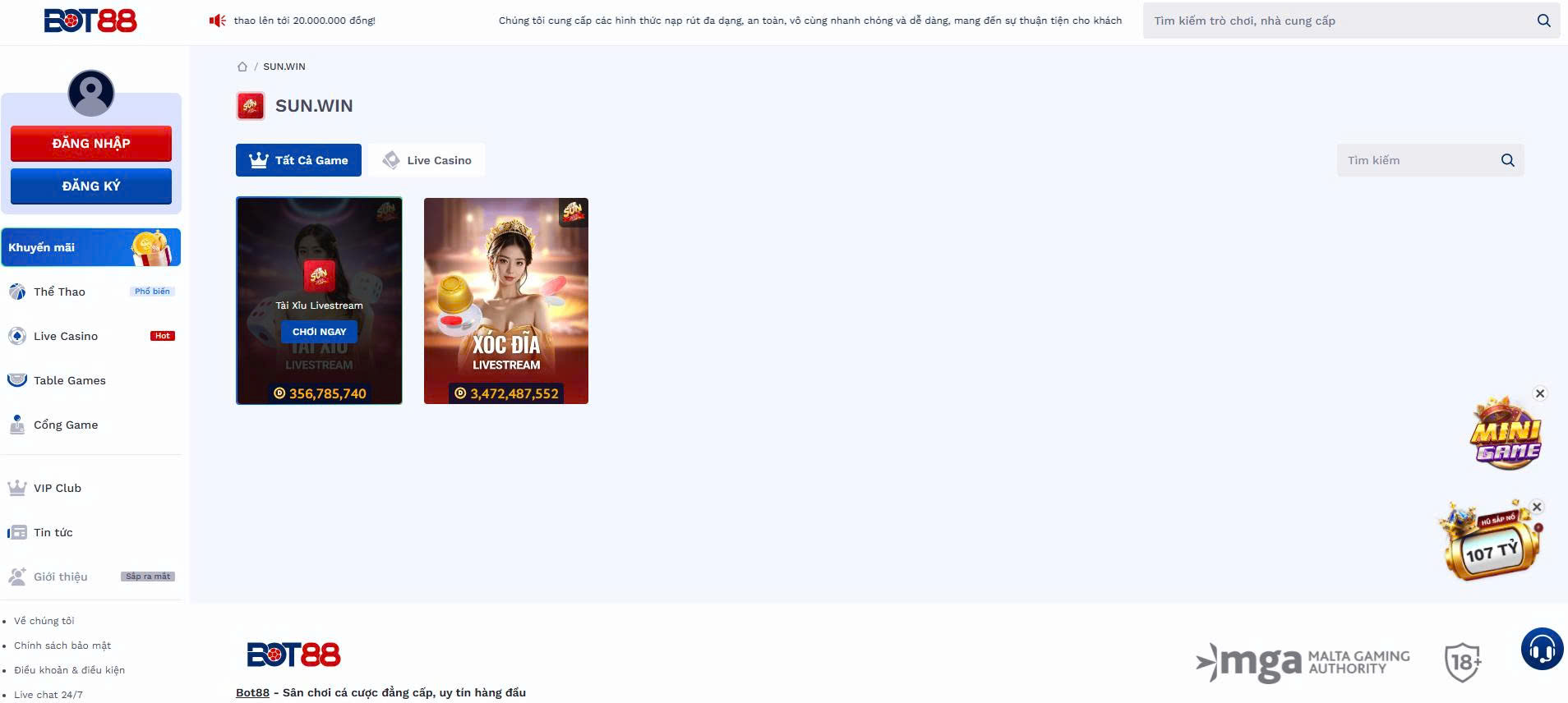
Task: Switch to the Live Casino tab
Action: [x=427, y=160]
